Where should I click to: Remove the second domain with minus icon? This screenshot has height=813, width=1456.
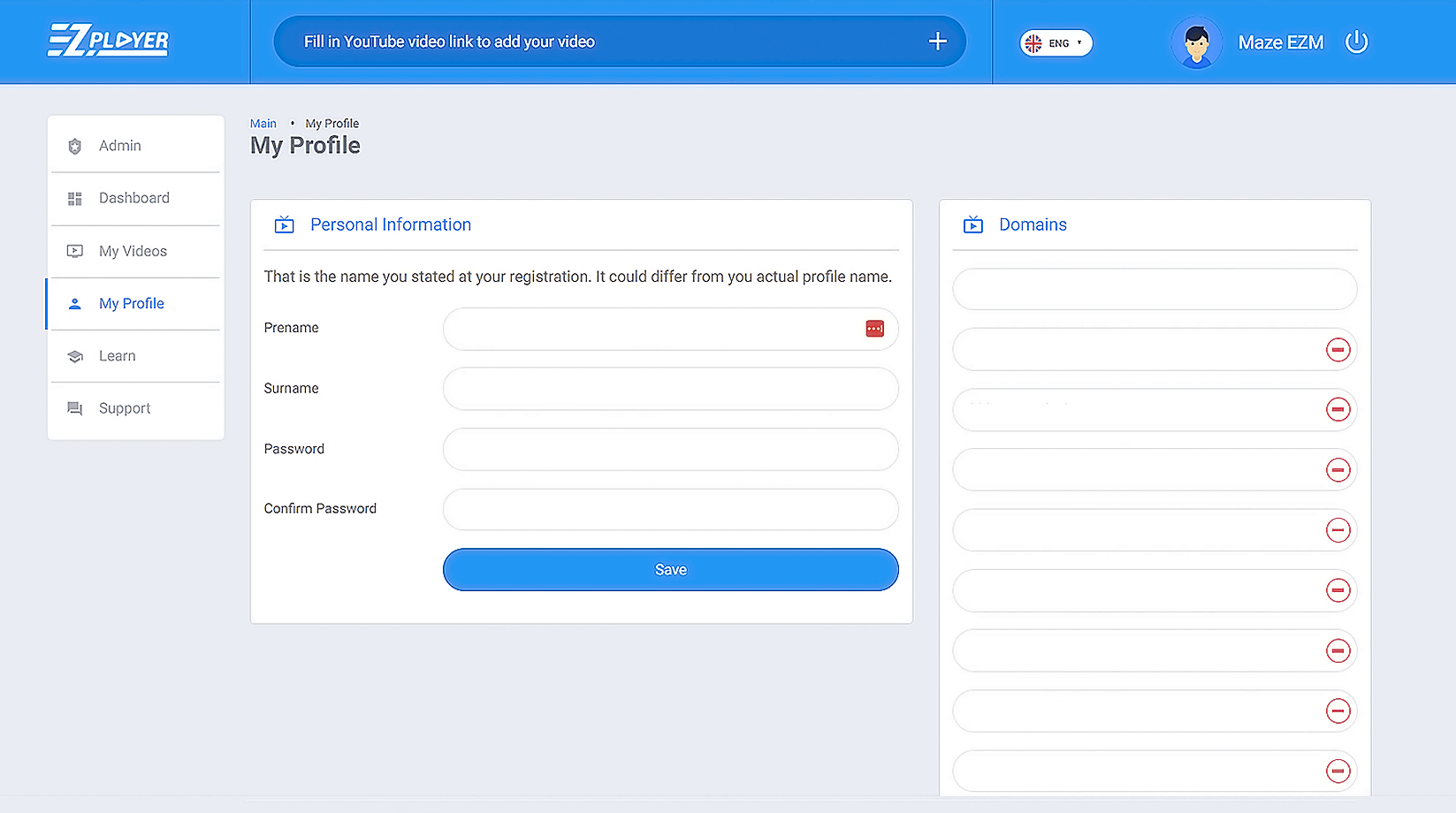[x=1338, y=350]
